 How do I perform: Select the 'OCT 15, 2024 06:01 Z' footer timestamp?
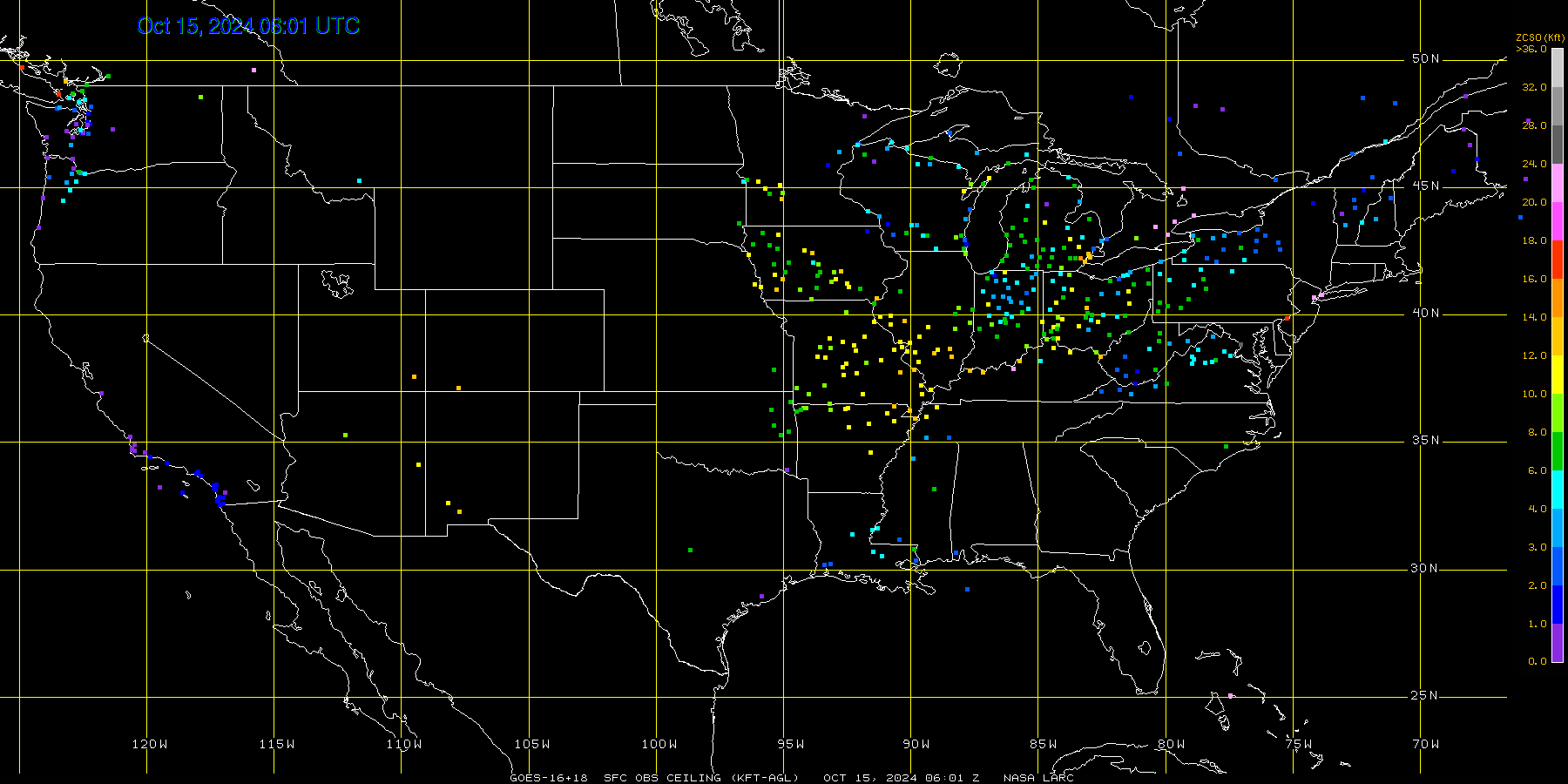click(x=902, y=778)
